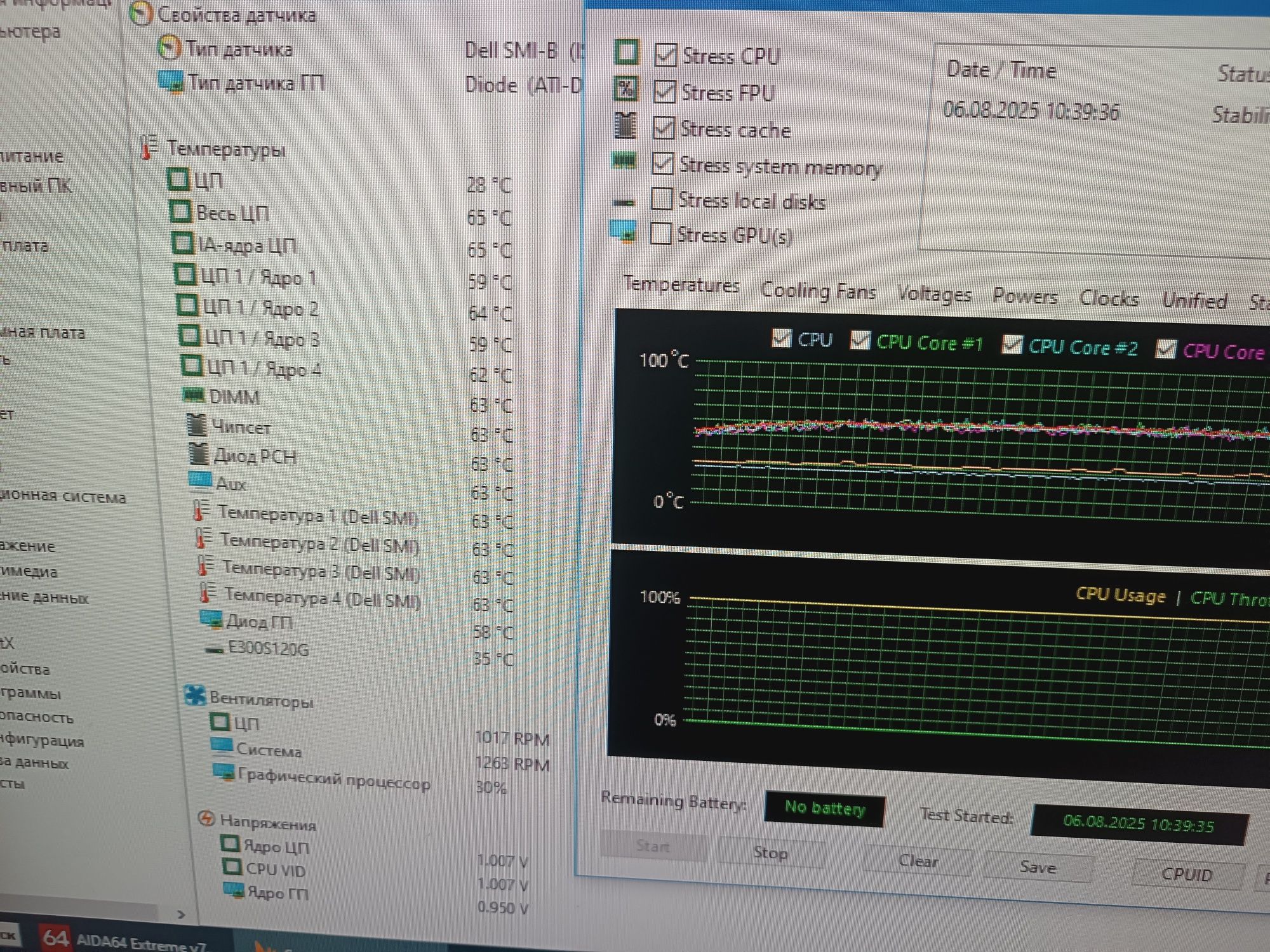Select the Температура 2 (Dell SMI) row
The height and width of the screenshot is (952, 1270).
coord(354,545)
